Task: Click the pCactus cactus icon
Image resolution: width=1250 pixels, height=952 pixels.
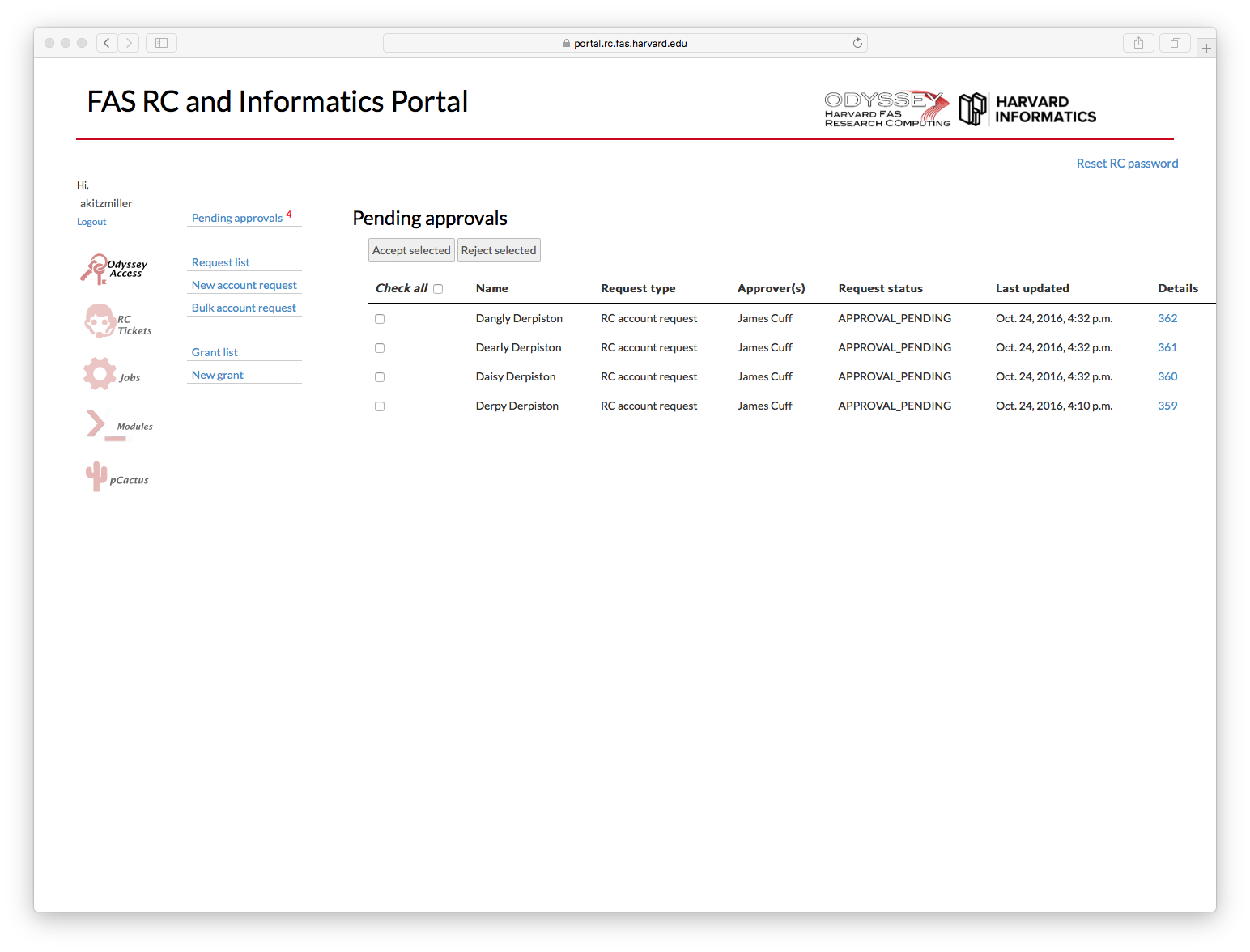Action: [96, 476]
